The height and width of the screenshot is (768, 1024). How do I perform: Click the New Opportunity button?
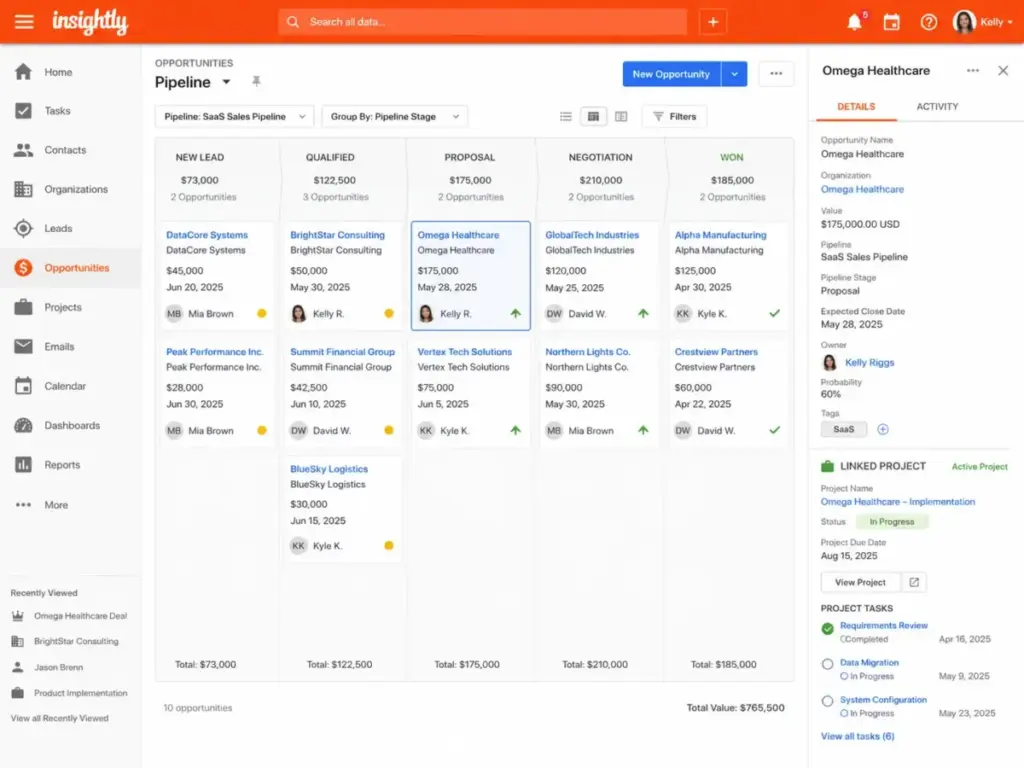click(x=671, y=74)
